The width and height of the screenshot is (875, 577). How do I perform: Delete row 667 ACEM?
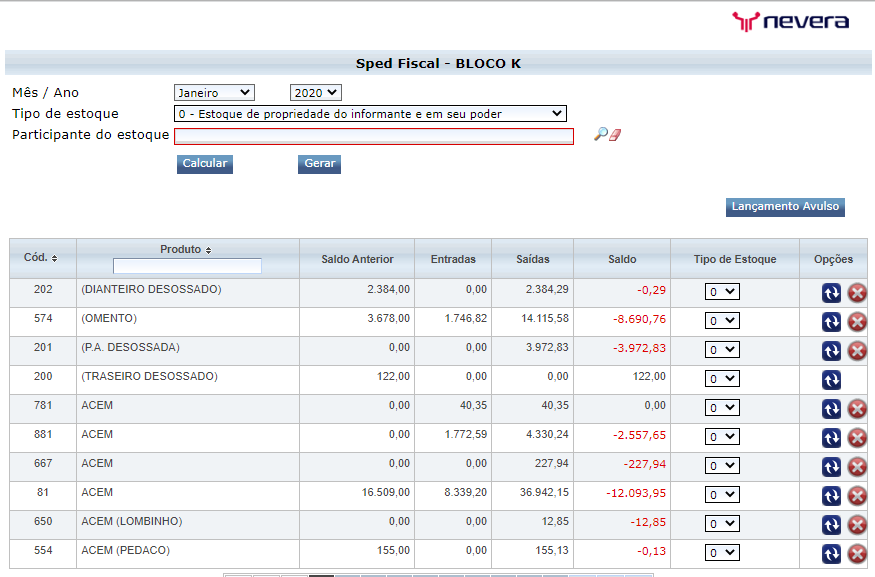coord(857,467)
